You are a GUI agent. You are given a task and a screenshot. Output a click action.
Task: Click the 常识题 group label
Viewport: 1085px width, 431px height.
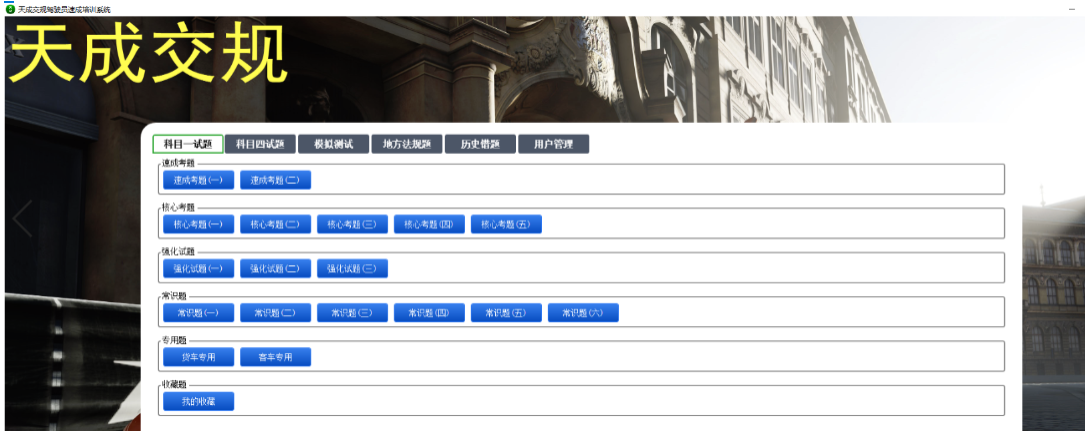click(174, 296)
